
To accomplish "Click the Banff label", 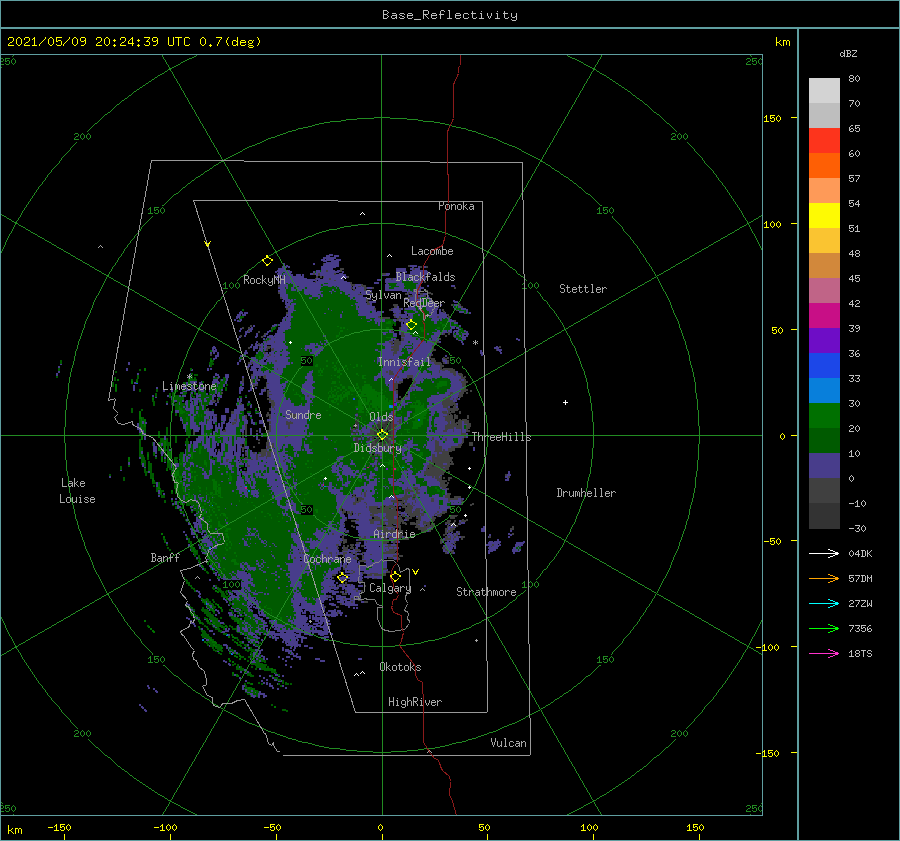I will pyautogui.click(x=165, y=557).
